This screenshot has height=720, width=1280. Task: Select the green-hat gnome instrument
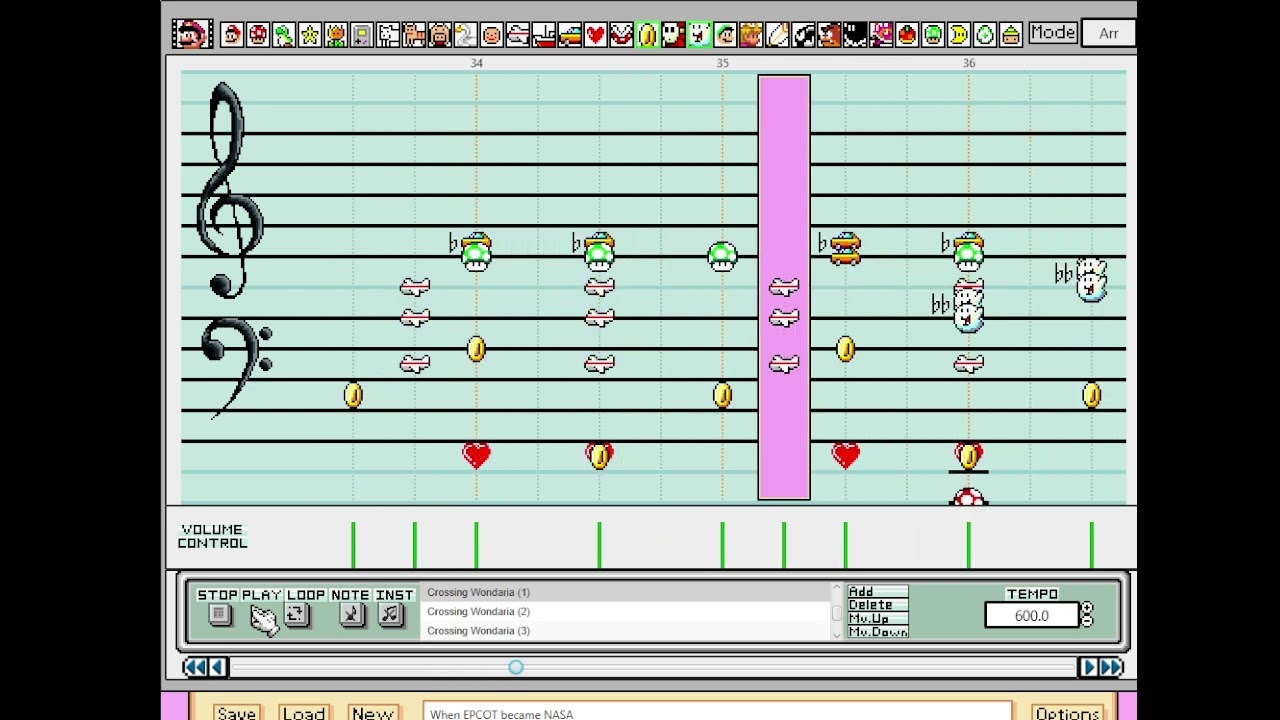point(1011,35)
